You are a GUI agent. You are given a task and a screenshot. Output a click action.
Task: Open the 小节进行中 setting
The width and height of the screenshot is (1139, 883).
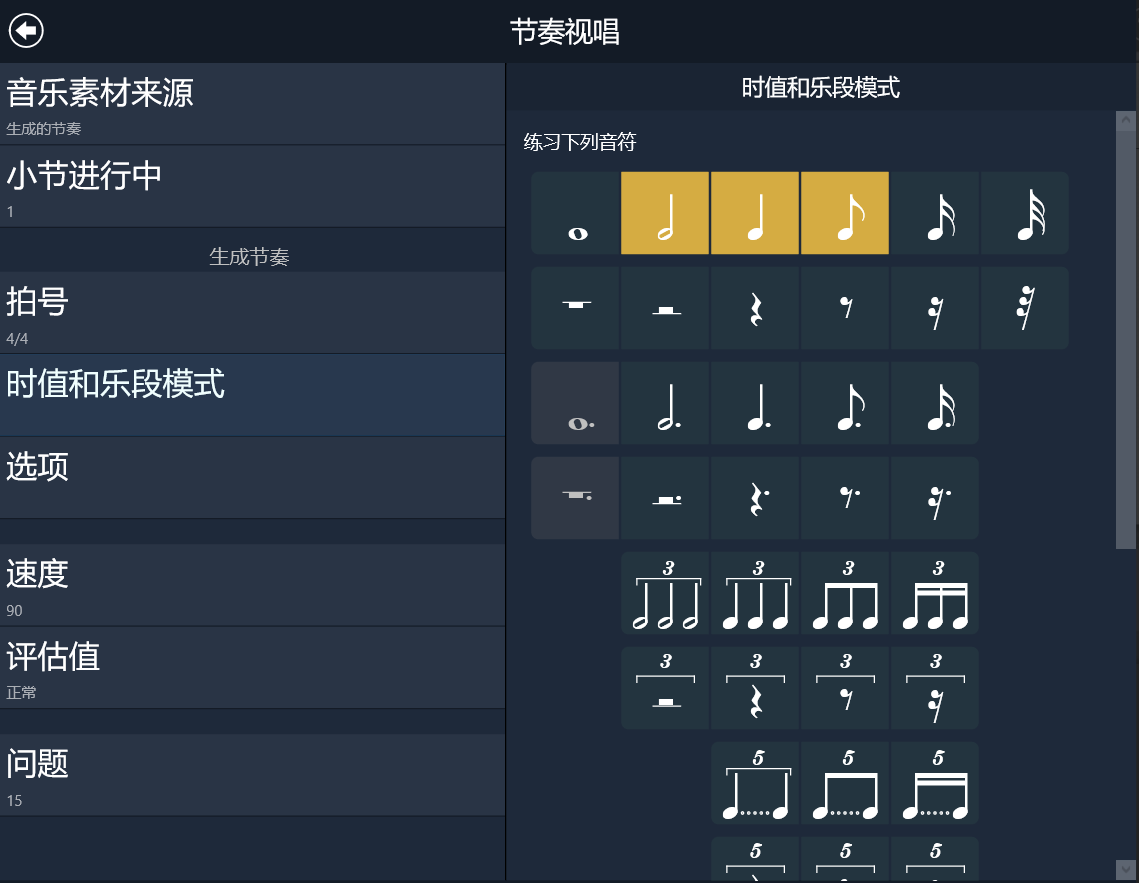(x=252, y=187)
